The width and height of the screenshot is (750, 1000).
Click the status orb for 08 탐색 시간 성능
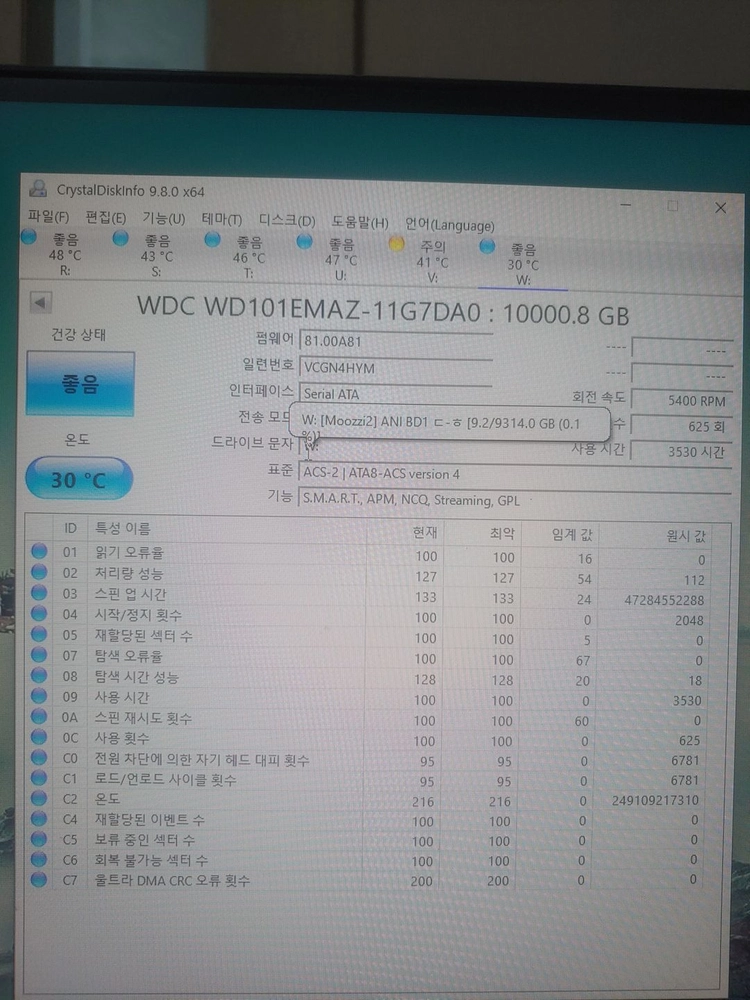[39, 675]
